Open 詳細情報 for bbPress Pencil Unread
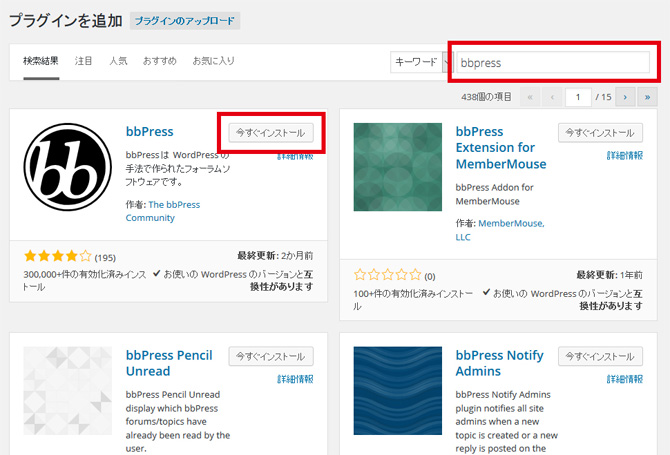 point(295,379)
